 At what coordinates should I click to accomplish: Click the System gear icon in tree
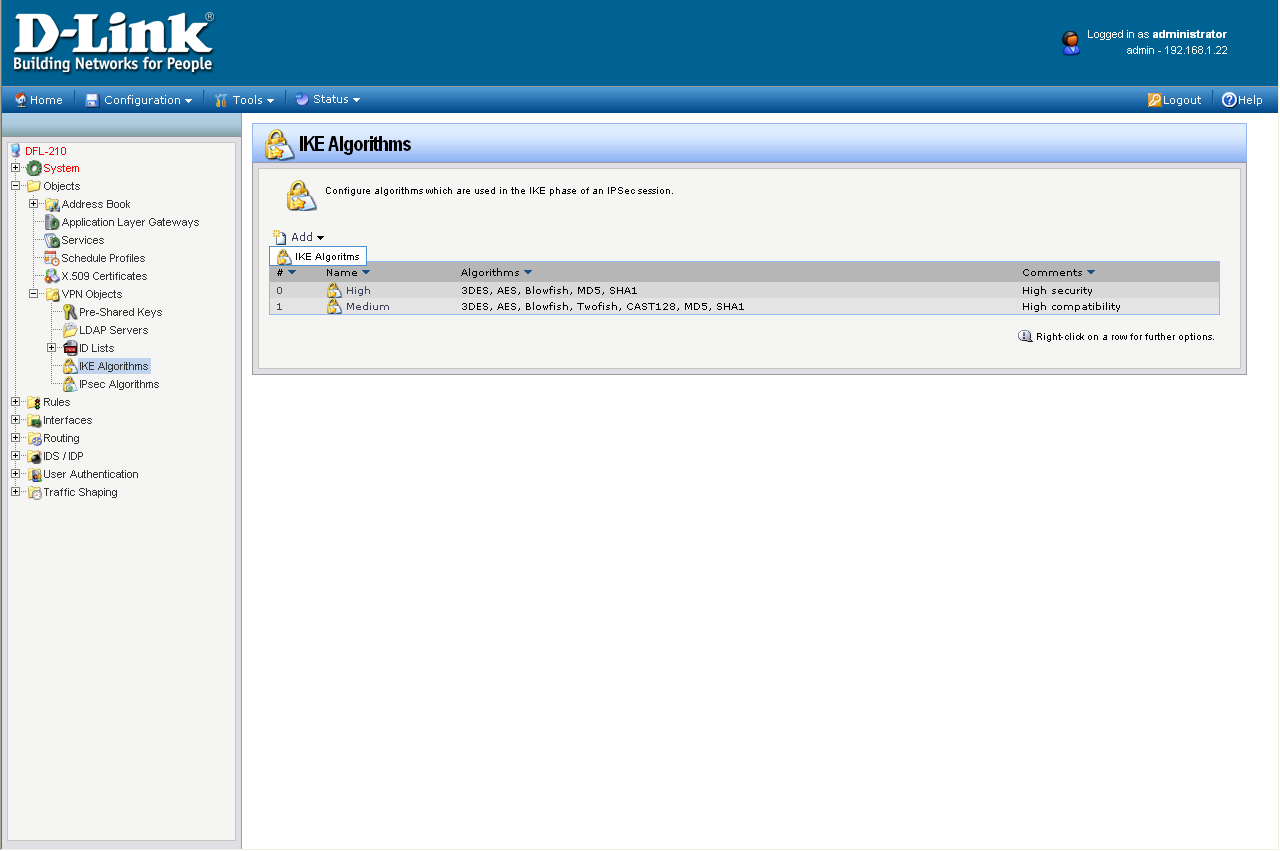pos(34,168)
